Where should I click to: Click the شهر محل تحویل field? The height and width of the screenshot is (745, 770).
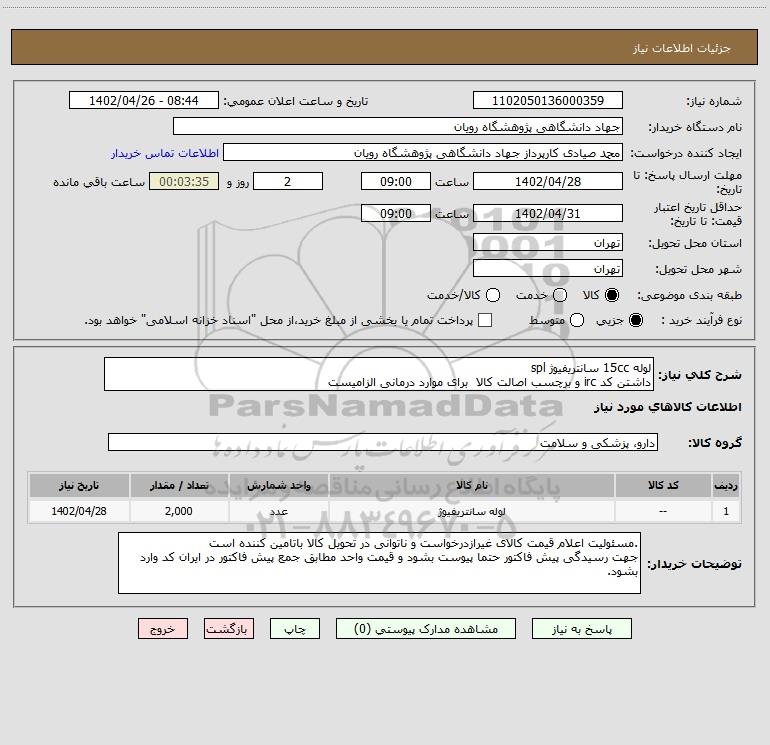pyautogui.click(x=548, y=268)
